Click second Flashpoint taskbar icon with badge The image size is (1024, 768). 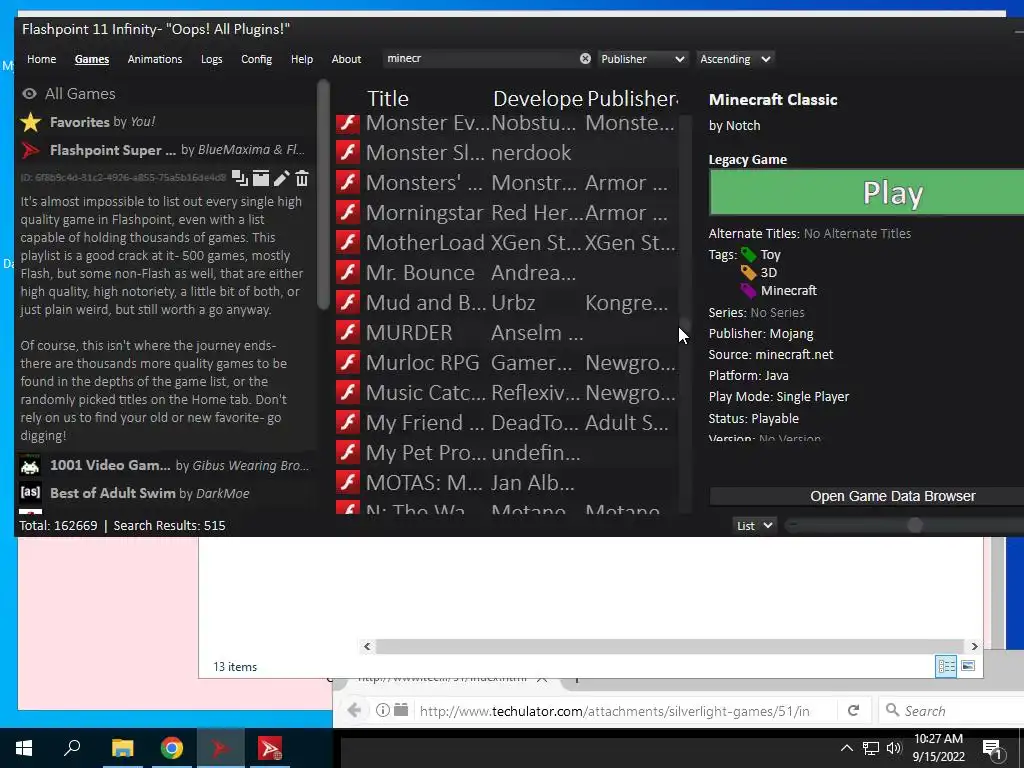(x=270, y=748)
